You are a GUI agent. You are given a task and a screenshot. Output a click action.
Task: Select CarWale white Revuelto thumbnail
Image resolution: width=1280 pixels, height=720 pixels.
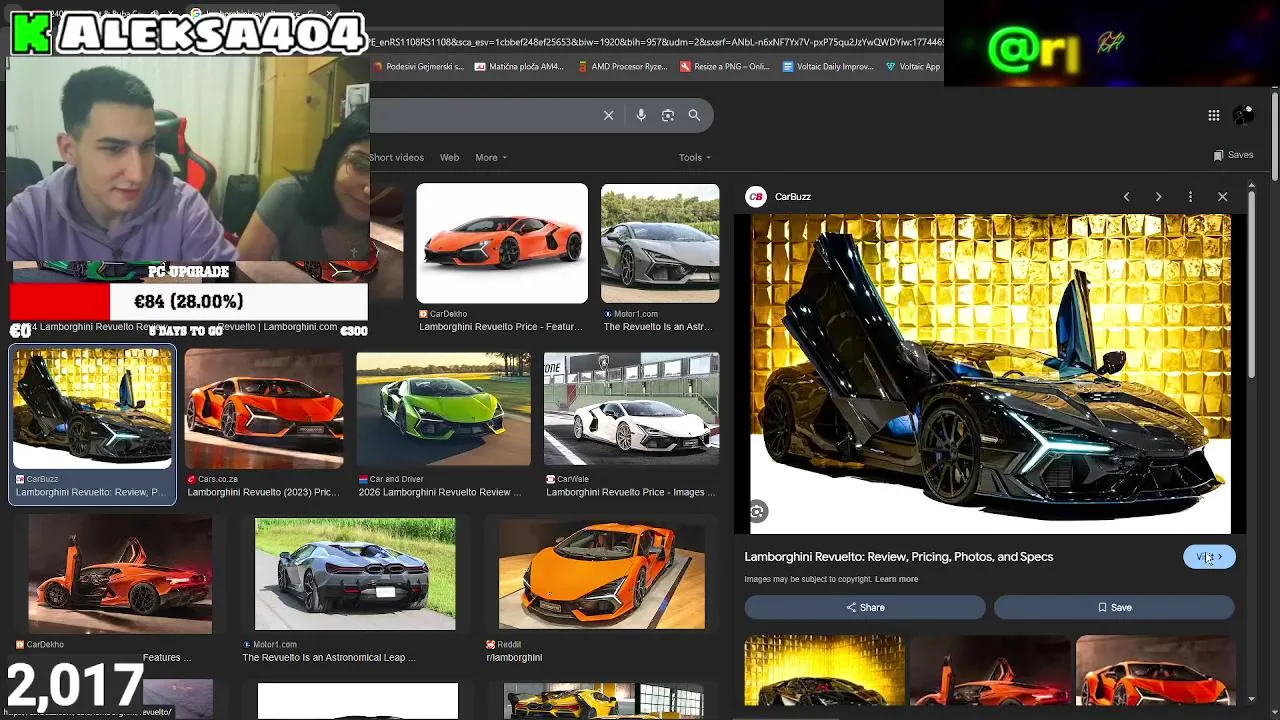(631, 410)
